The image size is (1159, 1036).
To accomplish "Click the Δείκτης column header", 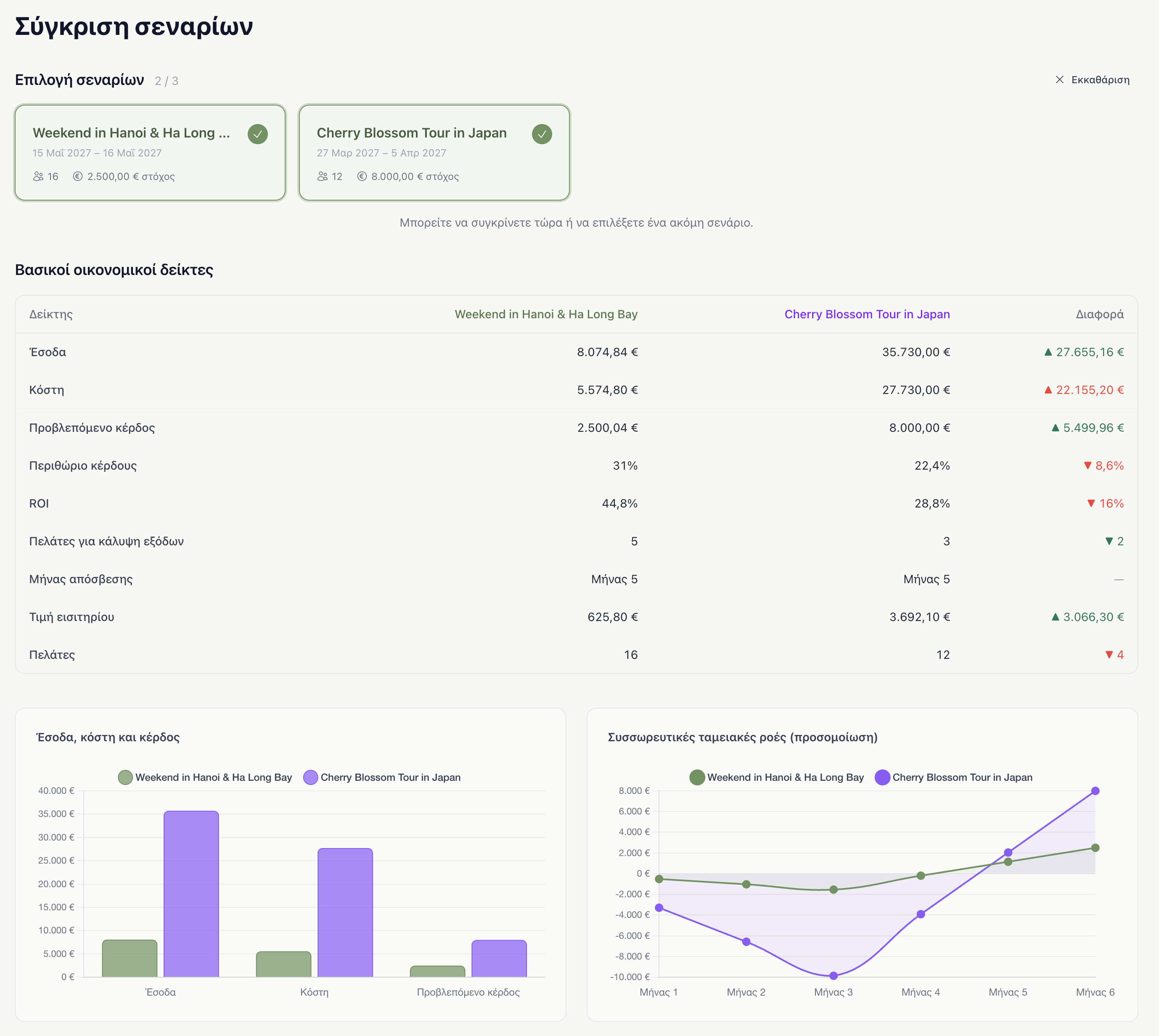I will [51, 314].
